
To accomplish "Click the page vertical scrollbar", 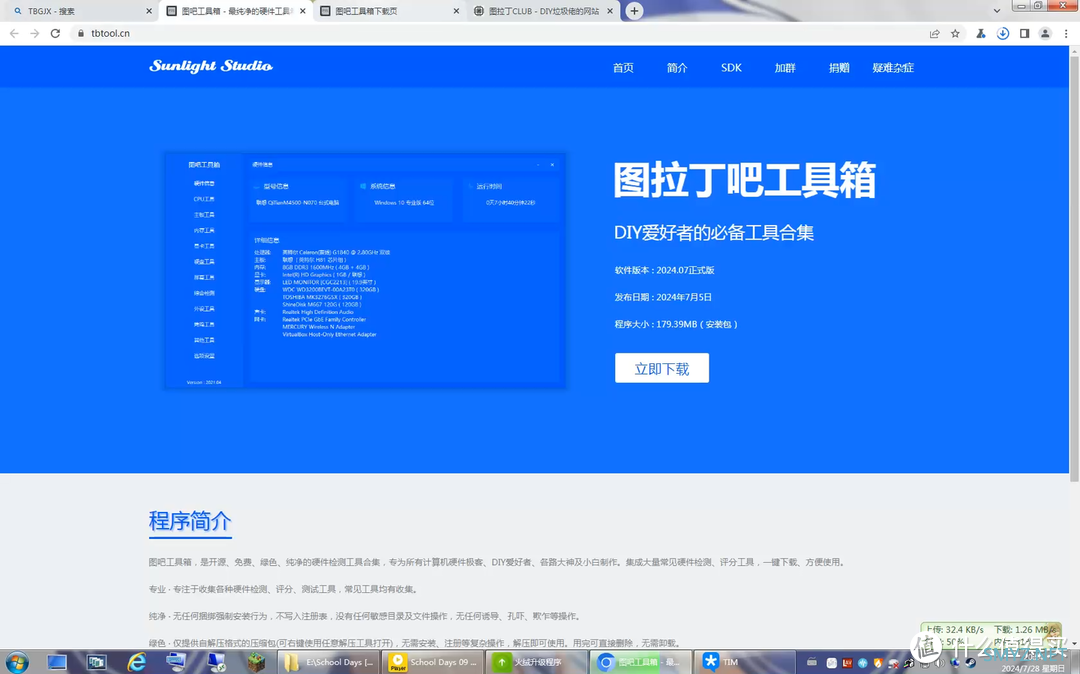I will pos(1074,268).
